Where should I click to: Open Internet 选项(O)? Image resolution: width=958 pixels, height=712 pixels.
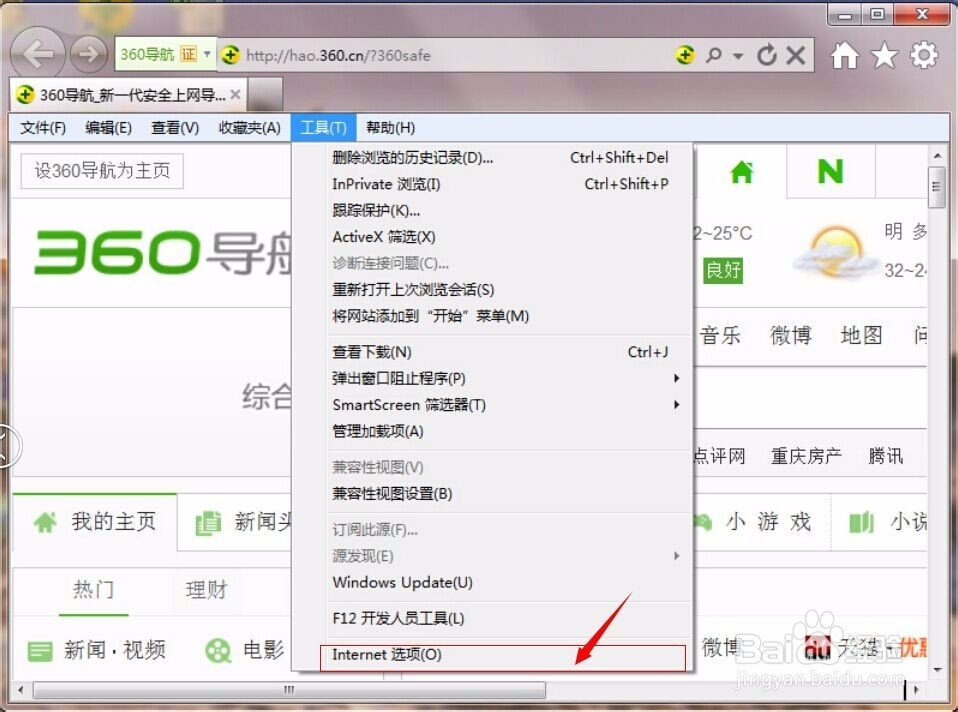click(502, 657)
